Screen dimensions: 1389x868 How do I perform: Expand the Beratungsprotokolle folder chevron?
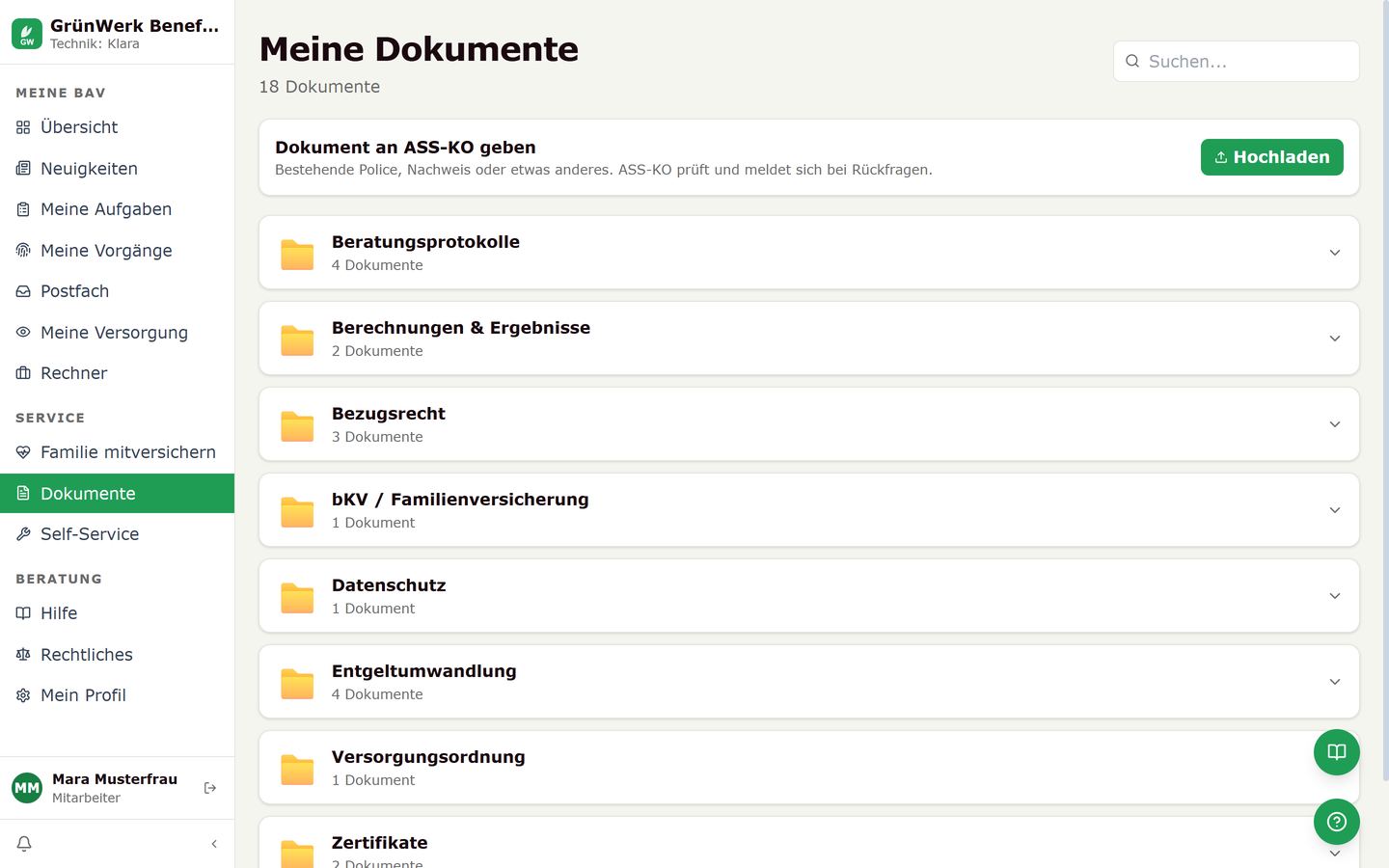1335,253
